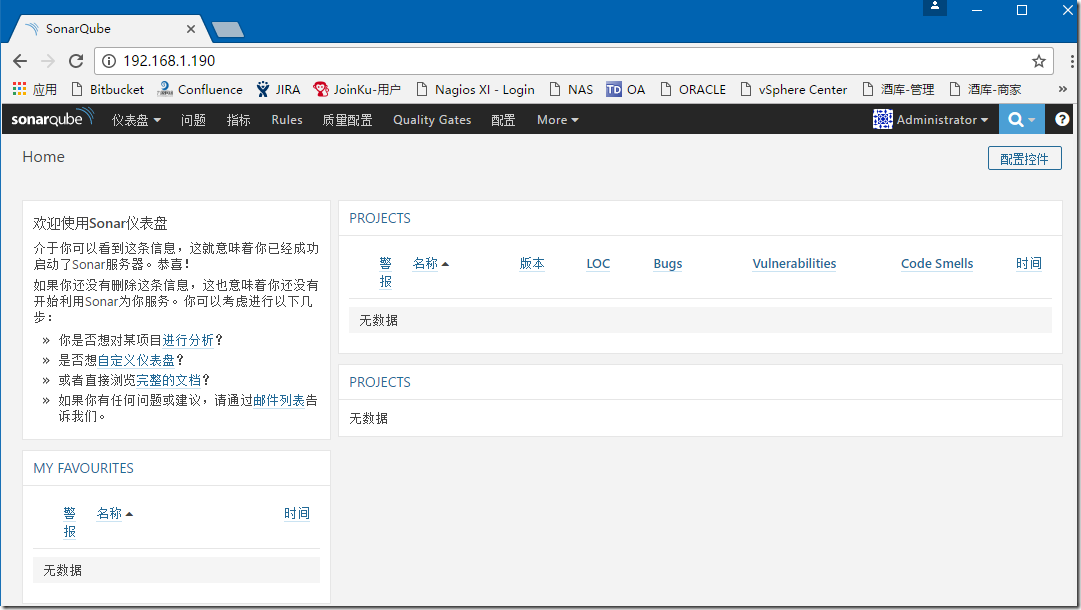This screenshot has height=610, width=1081.
Task: Follow the 进行分析 link
Action: click(x=188, y=340)
